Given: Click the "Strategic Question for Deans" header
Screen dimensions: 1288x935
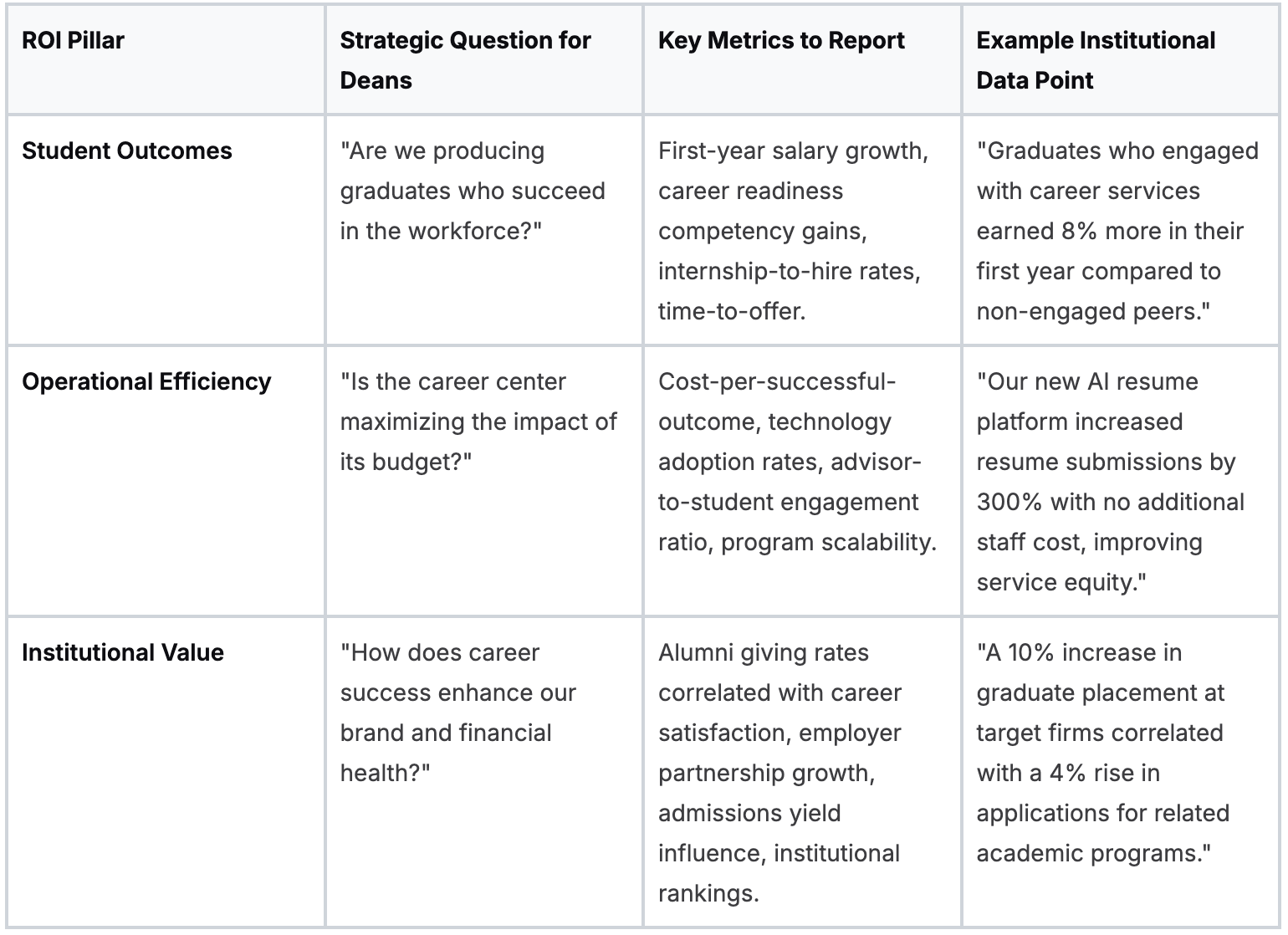Looking at the screenshot, I should click(x=465, y=60).
